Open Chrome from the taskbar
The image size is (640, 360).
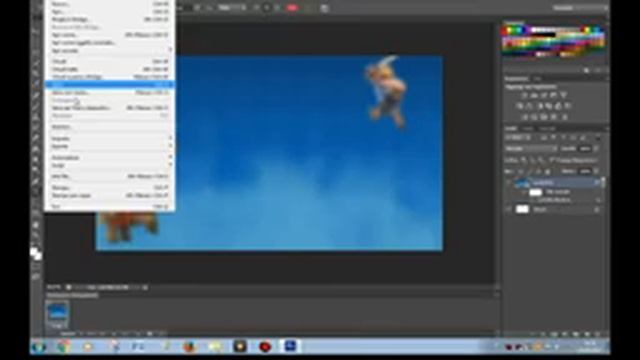pos(63,347)
